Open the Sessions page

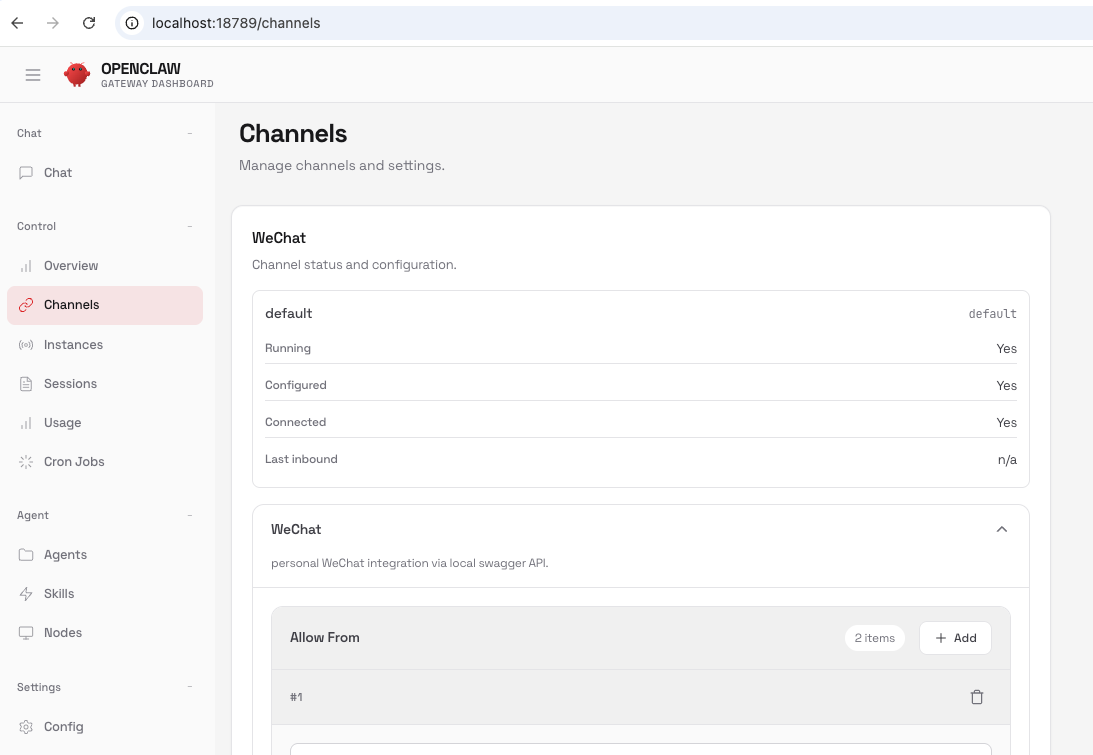point(70,384)
